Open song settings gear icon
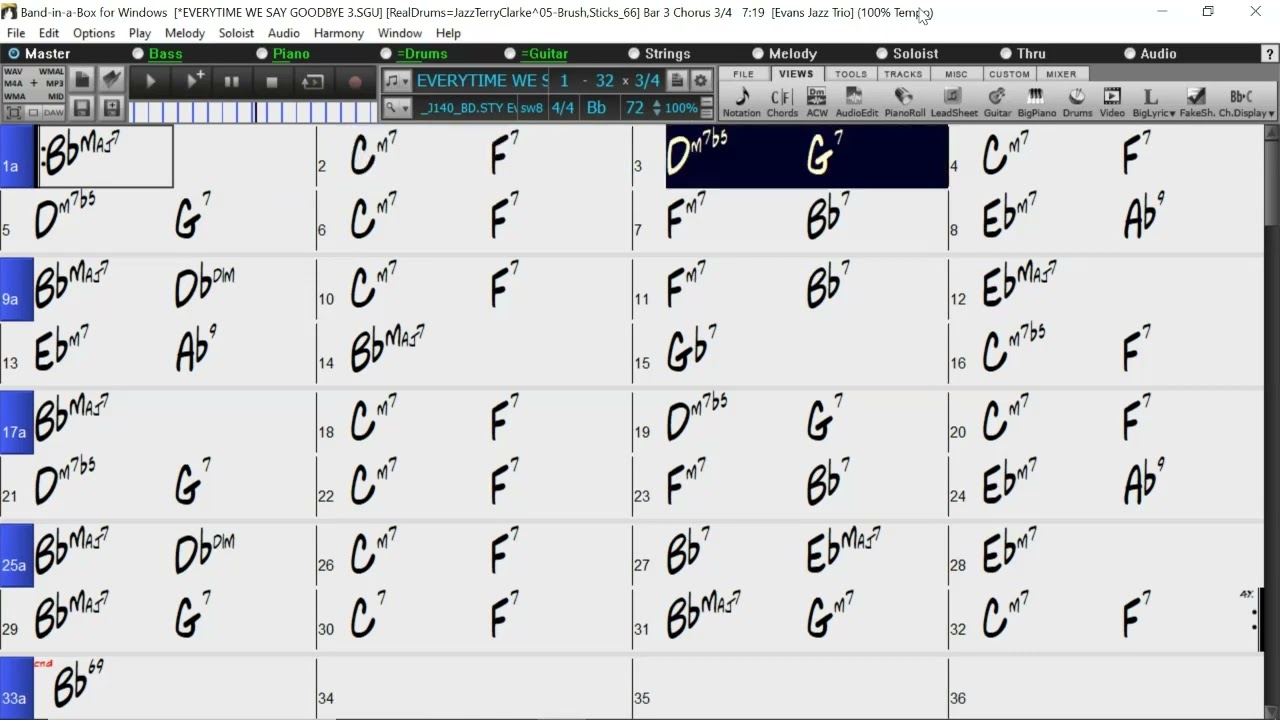The width and height of the screenshot is (1280, 720). pos(701,81)
